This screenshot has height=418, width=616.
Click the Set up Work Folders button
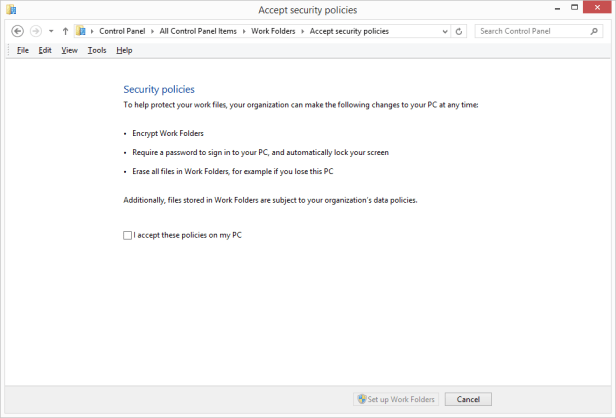point(397,399)
